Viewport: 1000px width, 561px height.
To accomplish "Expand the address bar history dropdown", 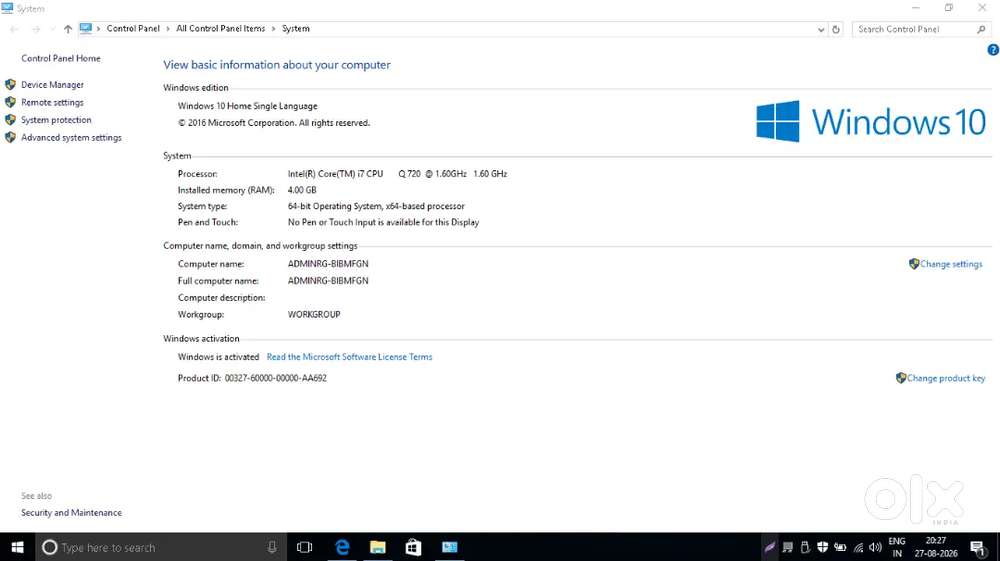I will pos(821,29).
